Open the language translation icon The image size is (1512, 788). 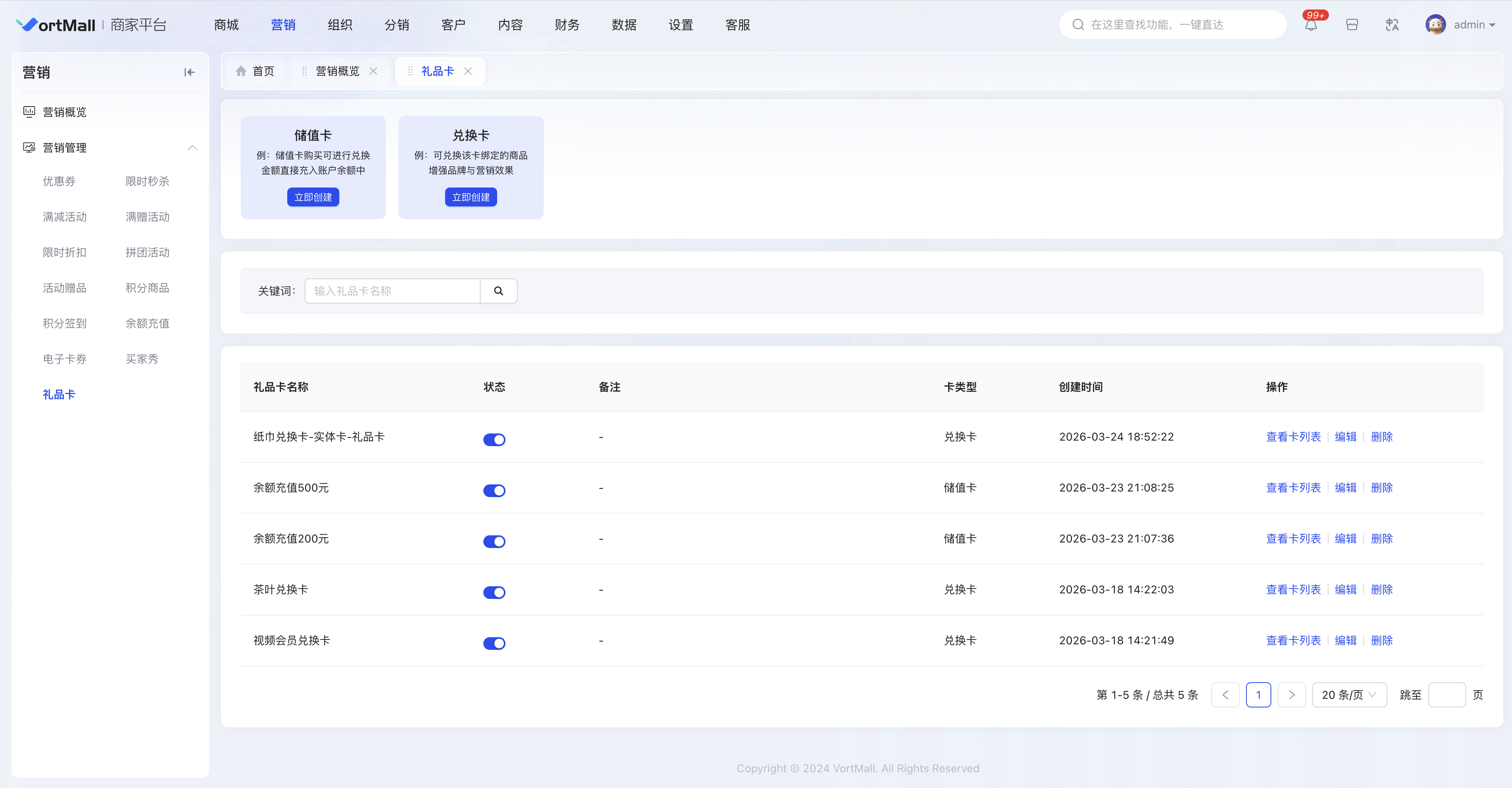point(1392,24)
